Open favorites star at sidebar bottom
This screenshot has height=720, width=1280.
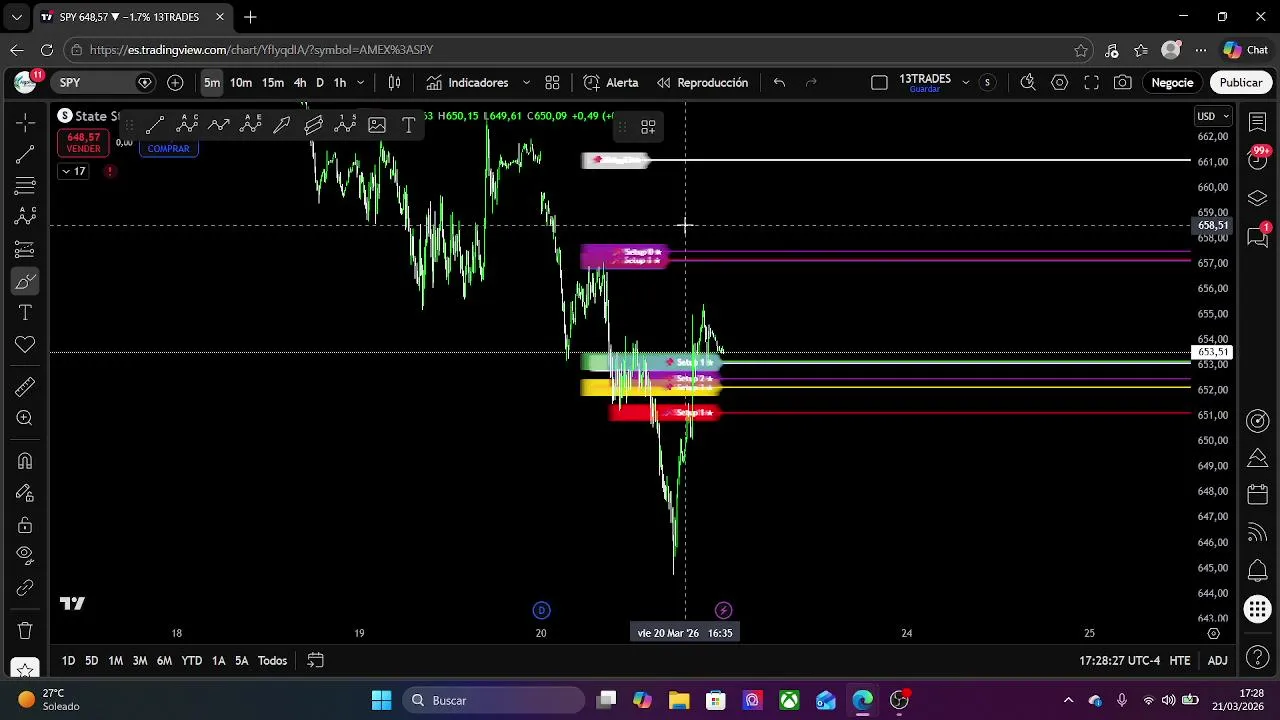click(x=25, y=667)
